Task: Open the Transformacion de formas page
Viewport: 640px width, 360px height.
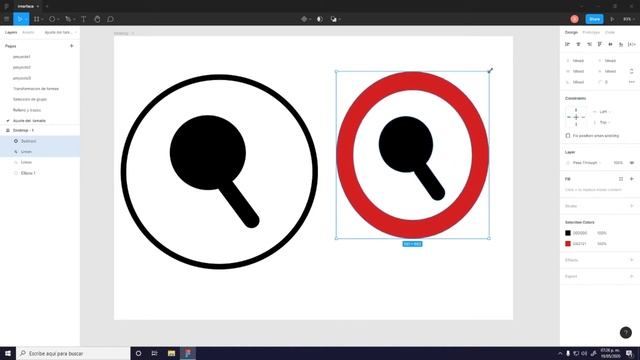Action: (x=36, y=89)
